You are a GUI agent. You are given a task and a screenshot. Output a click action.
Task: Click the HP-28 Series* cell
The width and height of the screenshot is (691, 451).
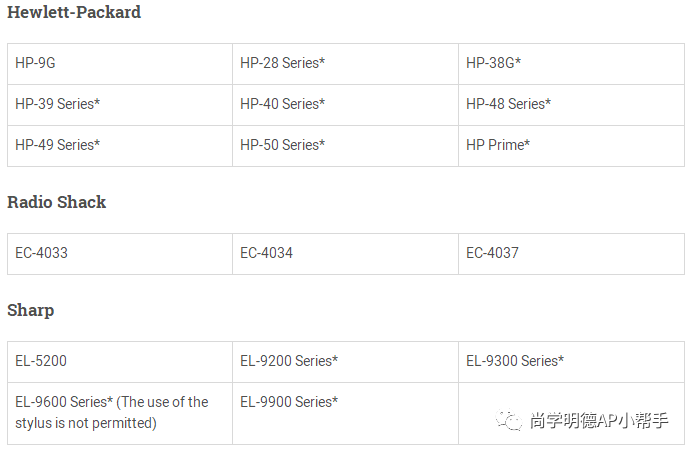346,64
